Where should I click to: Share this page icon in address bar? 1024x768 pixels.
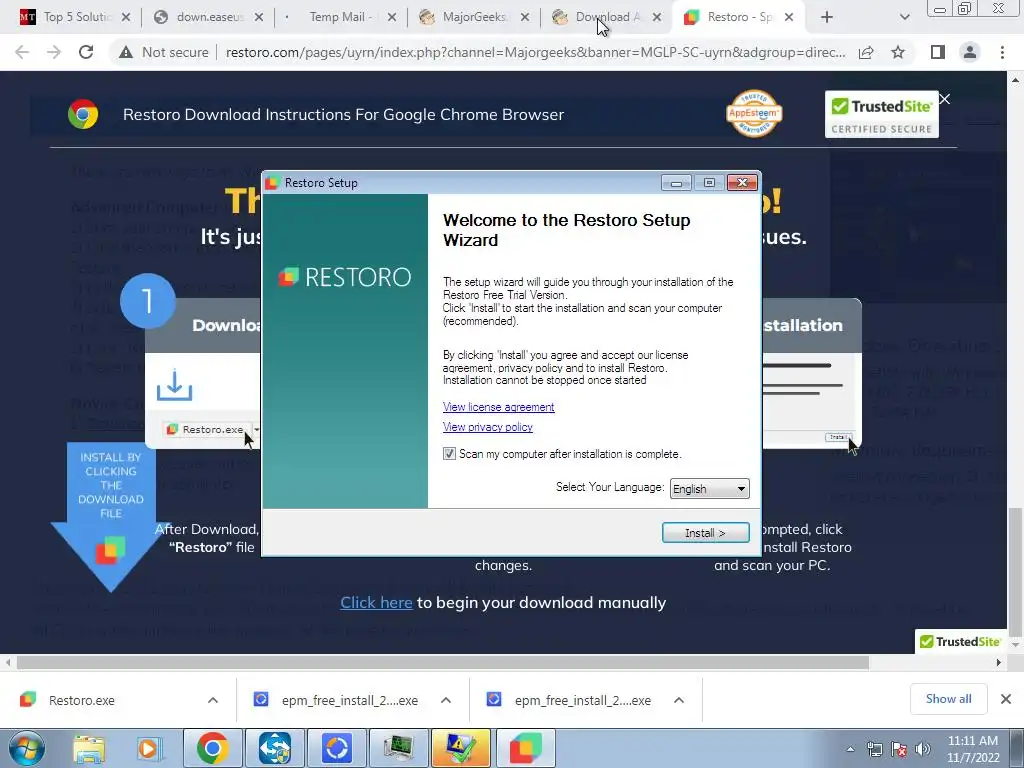[866, 52]
